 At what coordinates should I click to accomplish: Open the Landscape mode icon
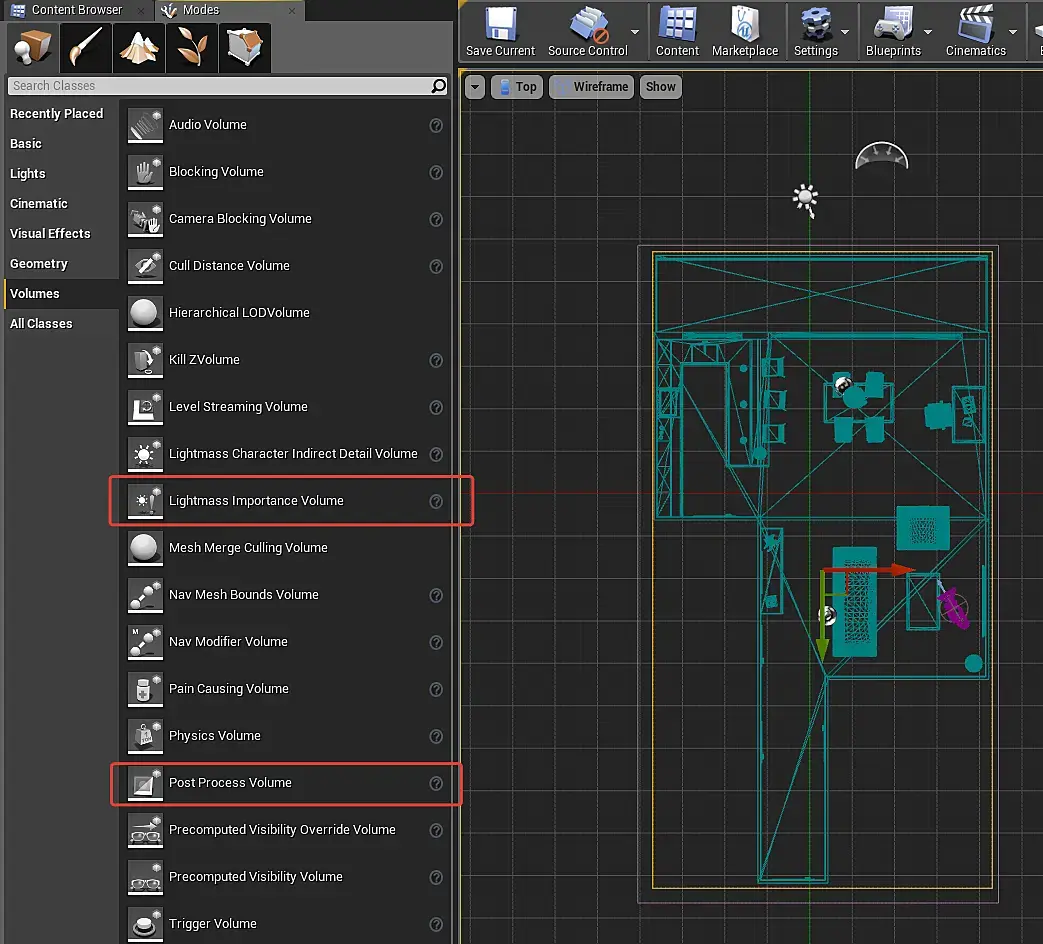click(138, 47)
